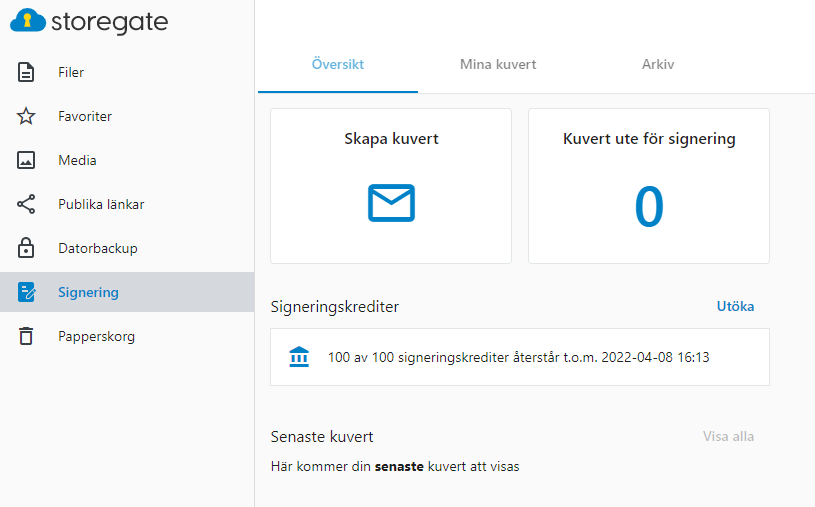Open Datorbackup via the lock icon

pos(26,248)
